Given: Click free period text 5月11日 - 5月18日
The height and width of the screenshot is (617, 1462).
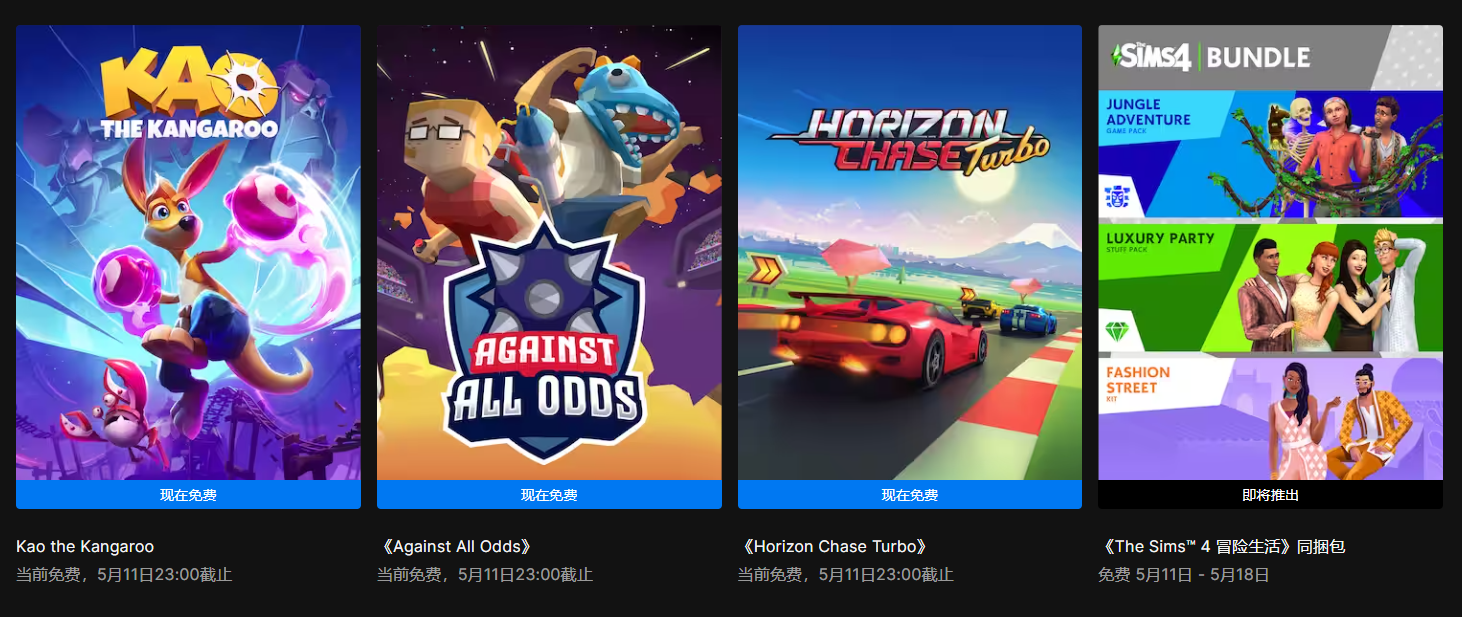Looking at the screenshot, I should (1203, 575).
